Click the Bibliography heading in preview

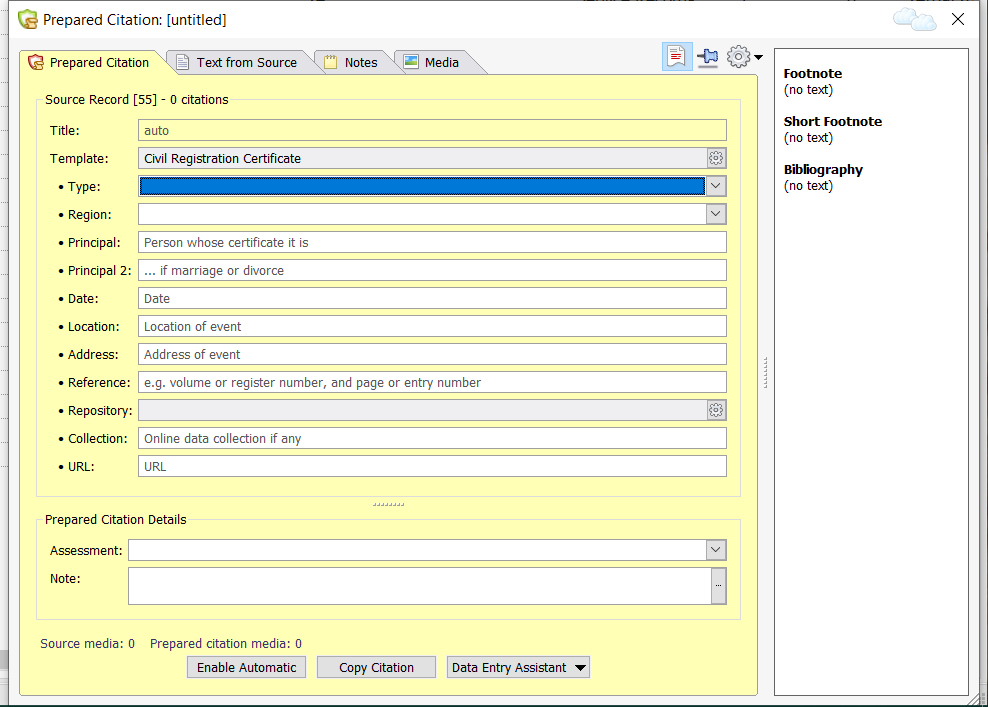coord(823,170)
